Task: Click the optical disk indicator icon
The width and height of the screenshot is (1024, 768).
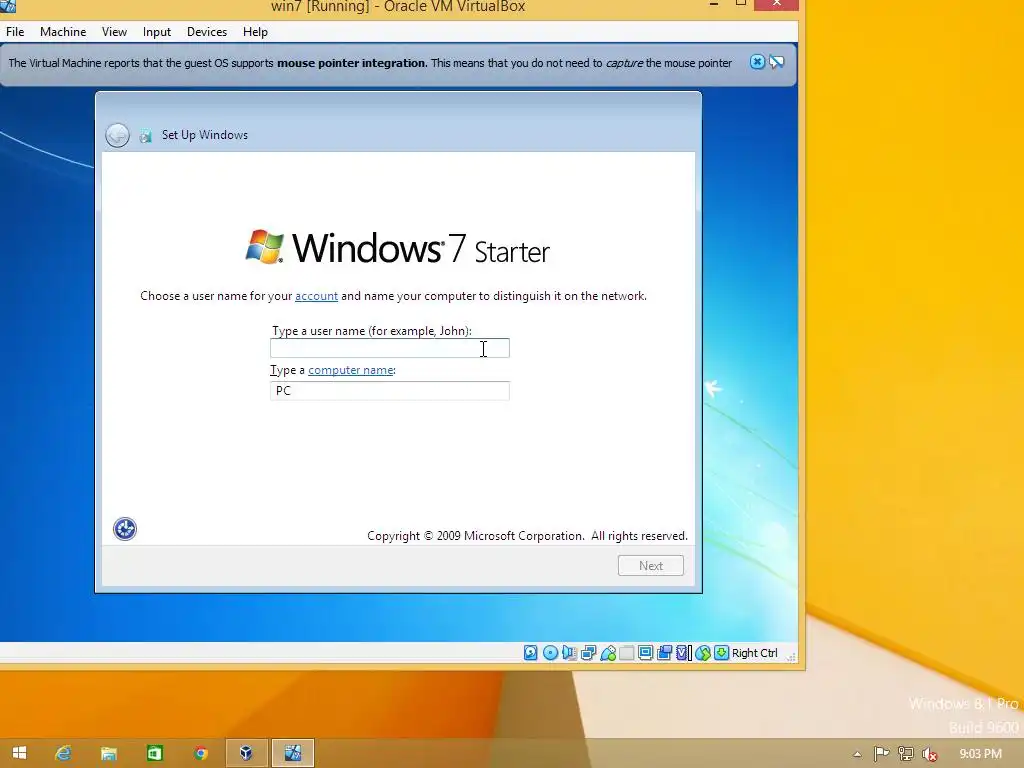Action: [x=551, y=652]
